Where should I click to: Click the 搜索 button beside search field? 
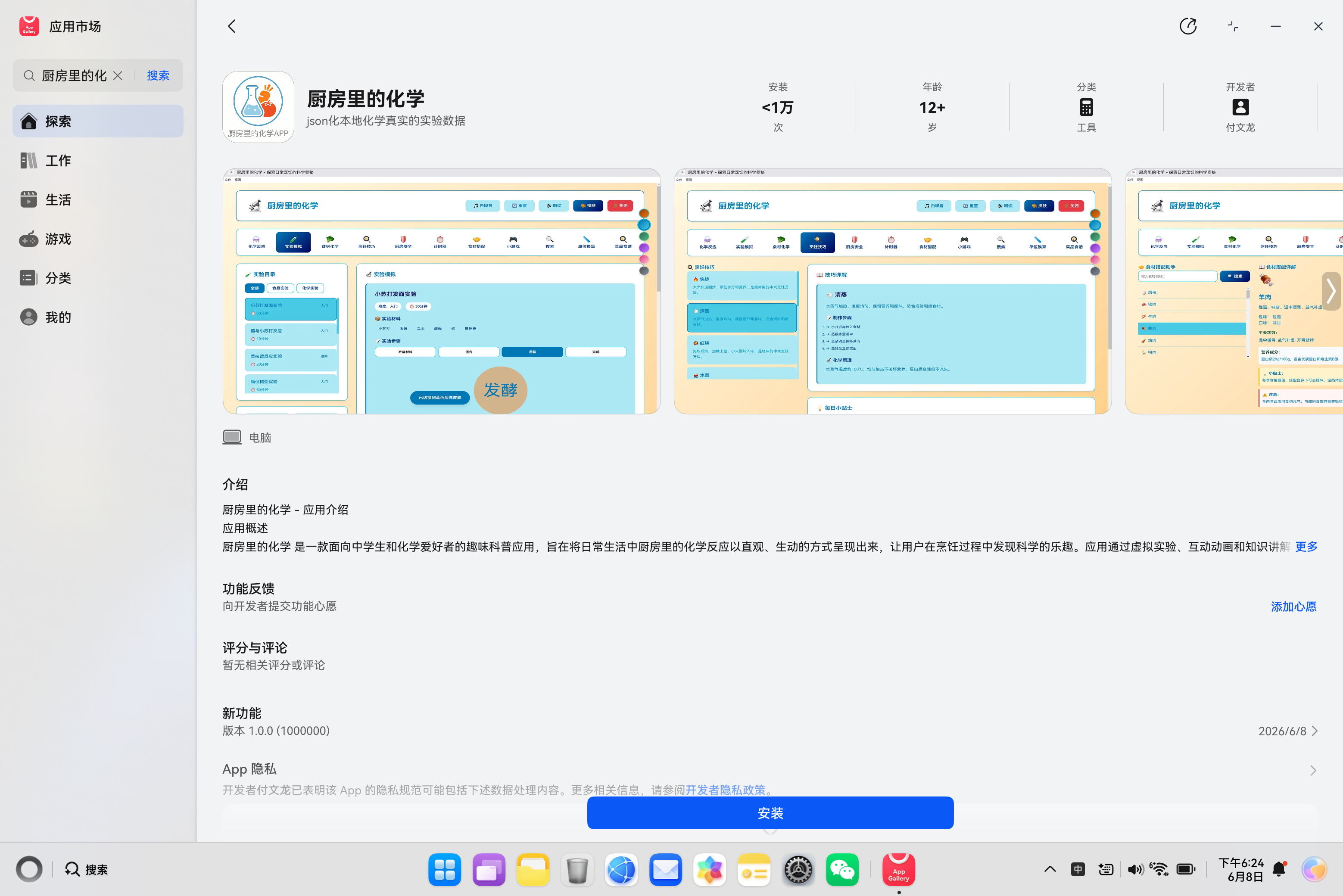[158, 75]
